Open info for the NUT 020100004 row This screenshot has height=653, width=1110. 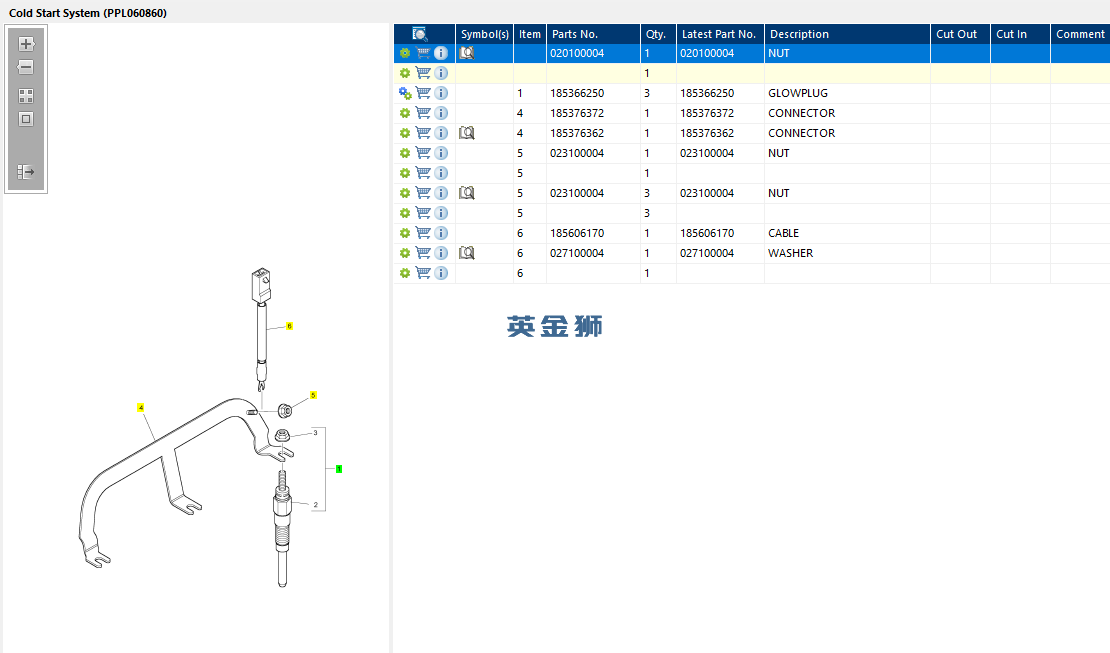point(441,53)
